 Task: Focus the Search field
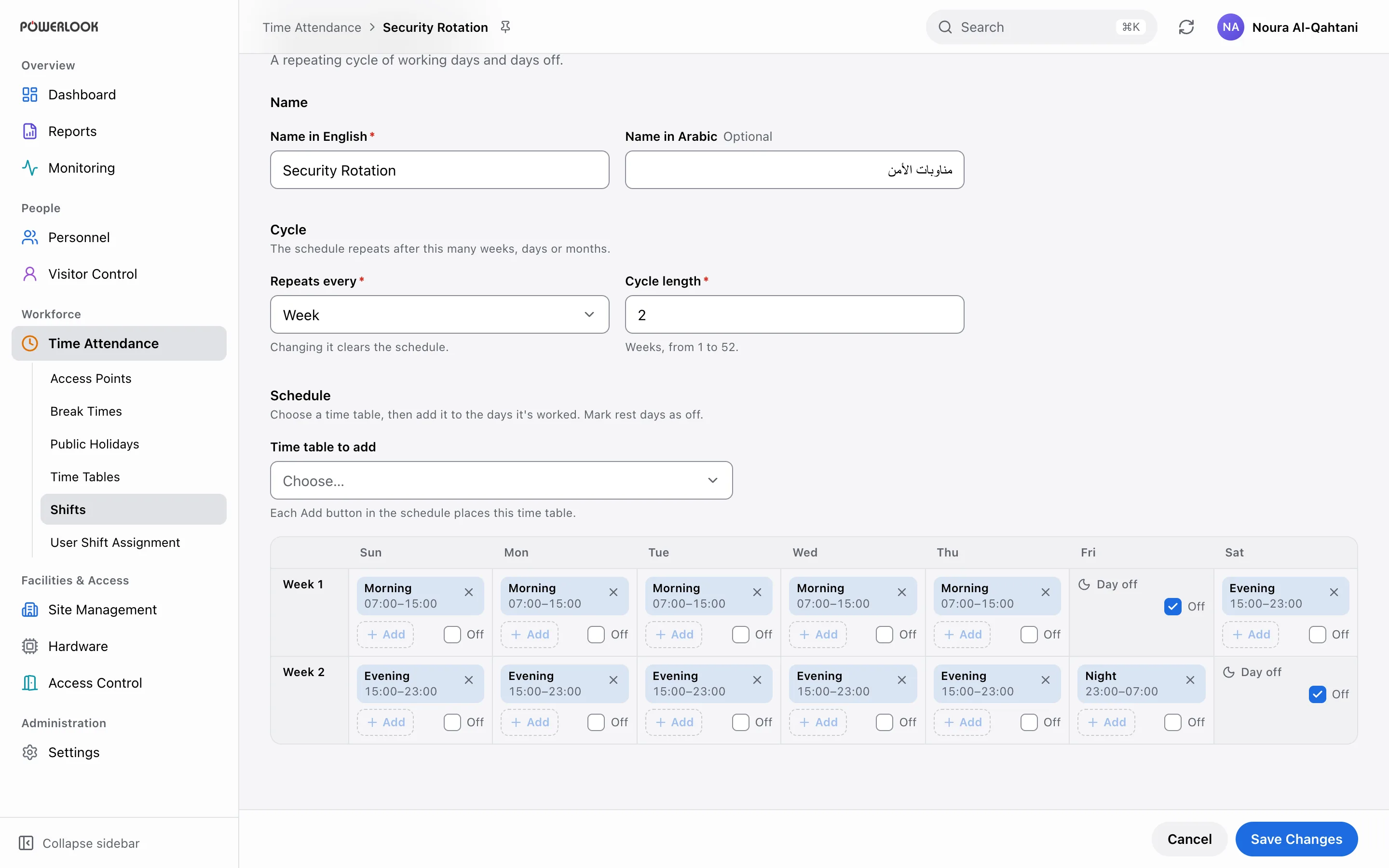pos(1041,27)
